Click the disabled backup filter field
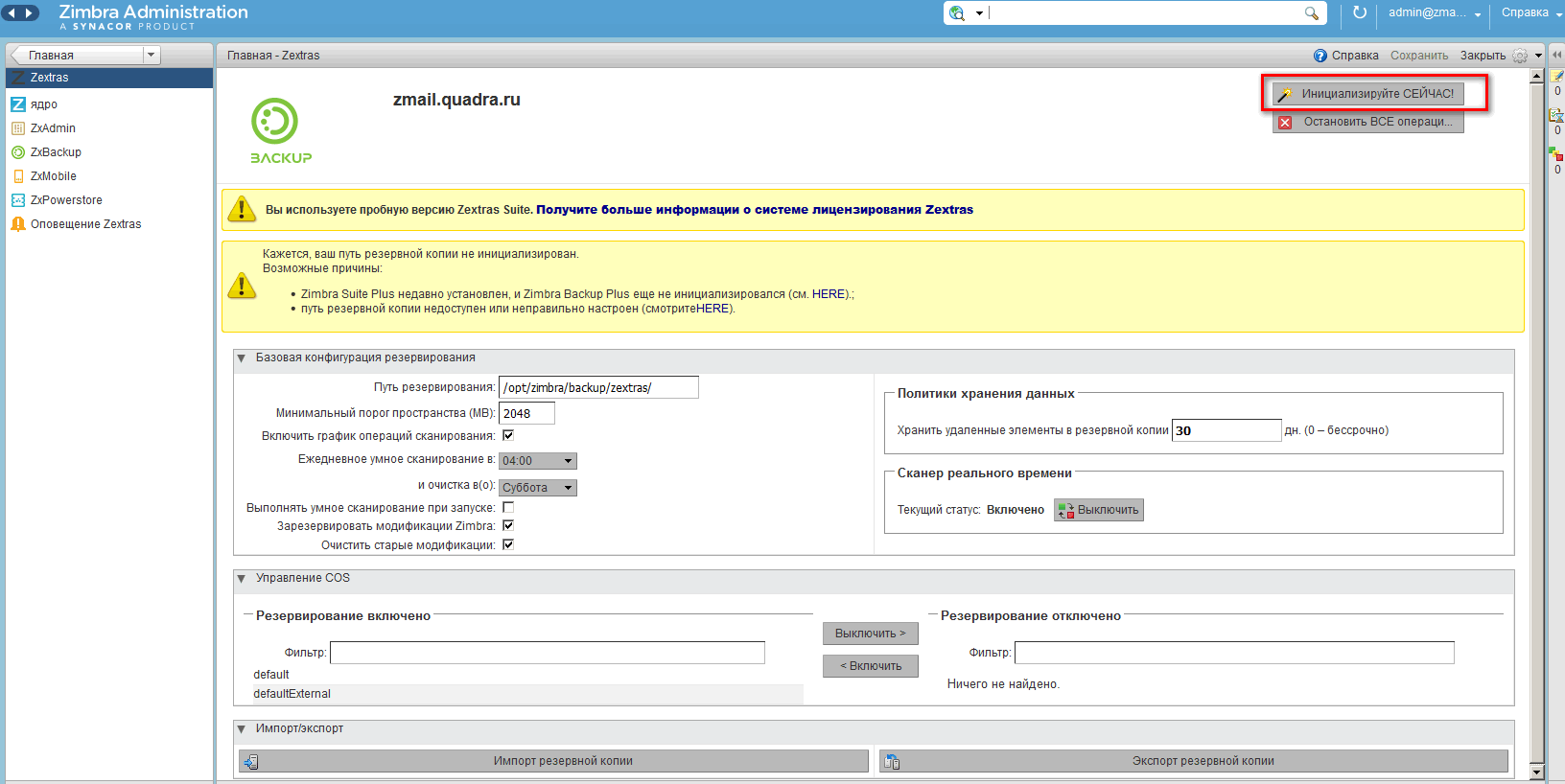Screen dimensions: 1565x784 1234,653
